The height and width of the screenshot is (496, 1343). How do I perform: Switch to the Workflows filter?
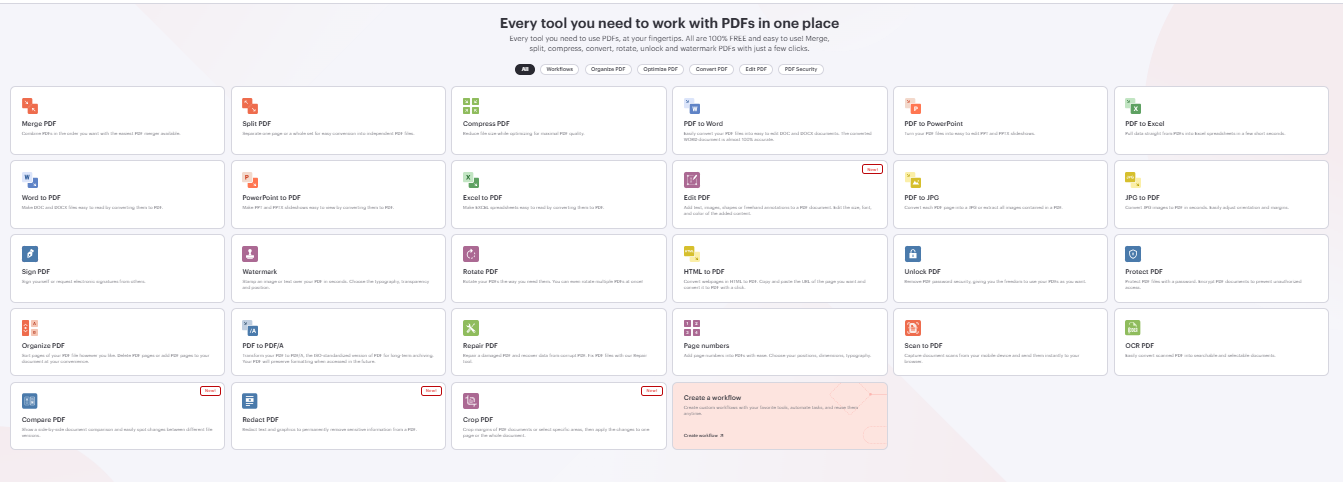(559, 69)
